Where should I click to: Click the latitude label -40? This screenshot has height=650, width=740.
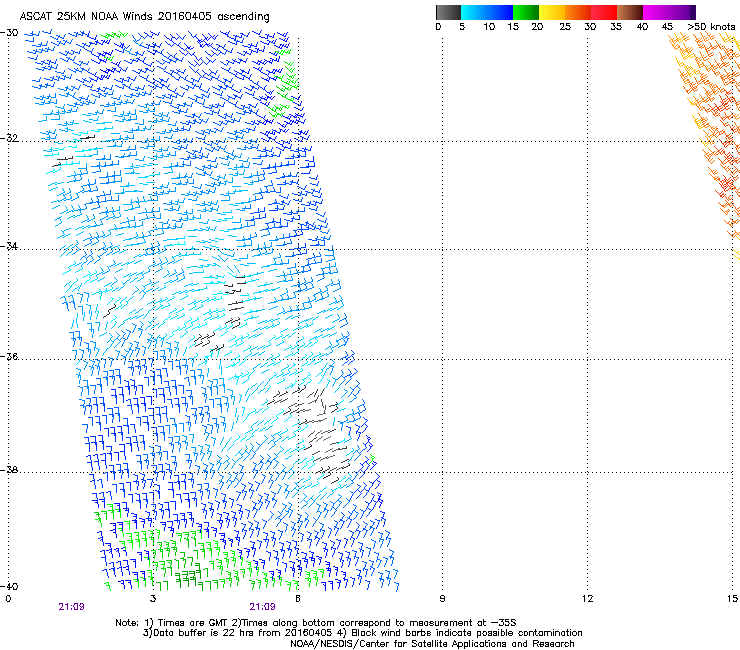pyautogui.click(x=9, y=586)
